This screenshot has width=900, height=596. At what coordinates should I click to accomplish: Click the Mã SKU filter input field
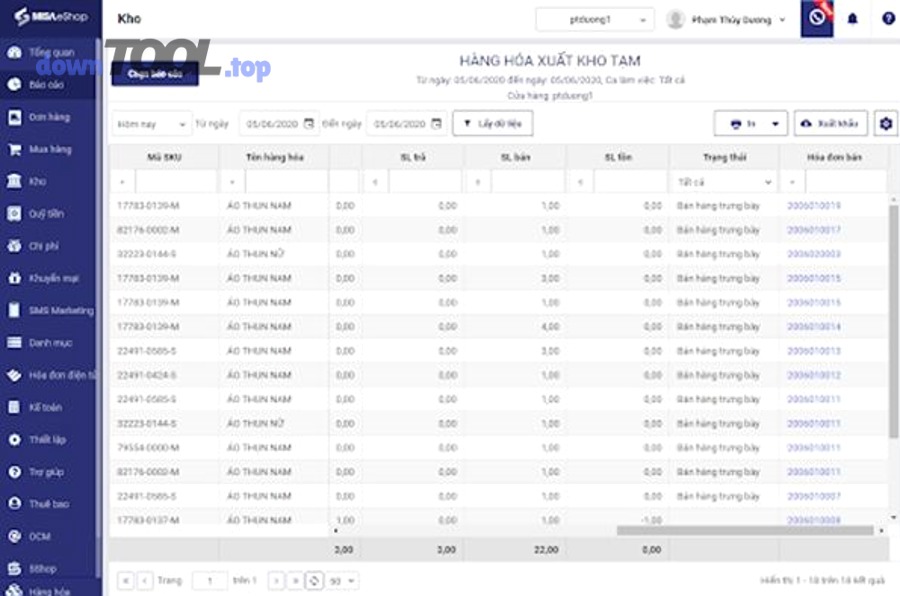pyautogui.click(x=175, y=183)
